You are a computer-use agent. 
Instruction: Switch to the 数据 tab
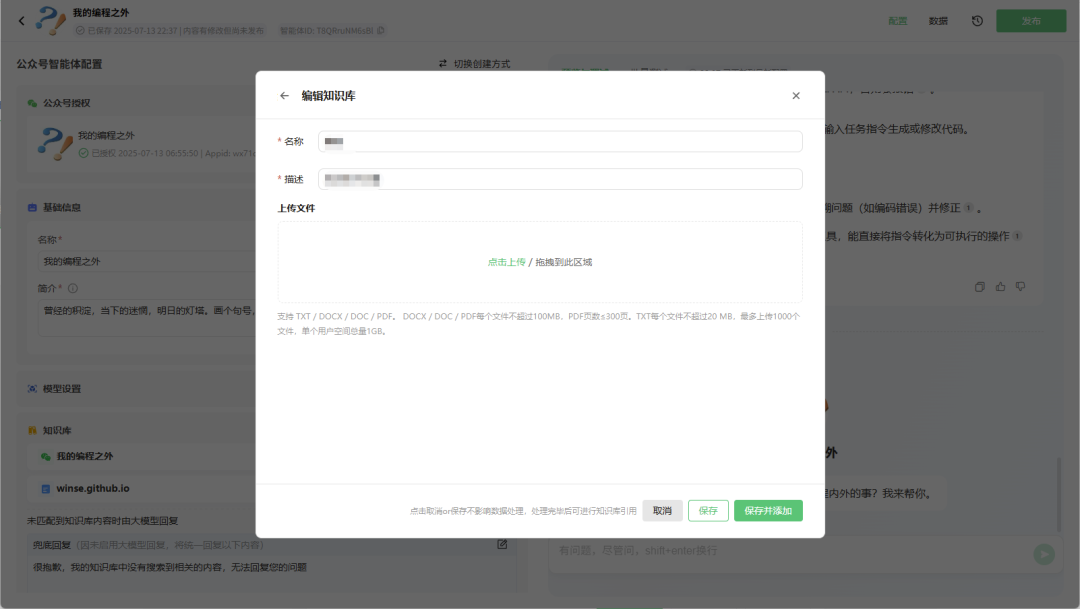[x=938, y=20]
